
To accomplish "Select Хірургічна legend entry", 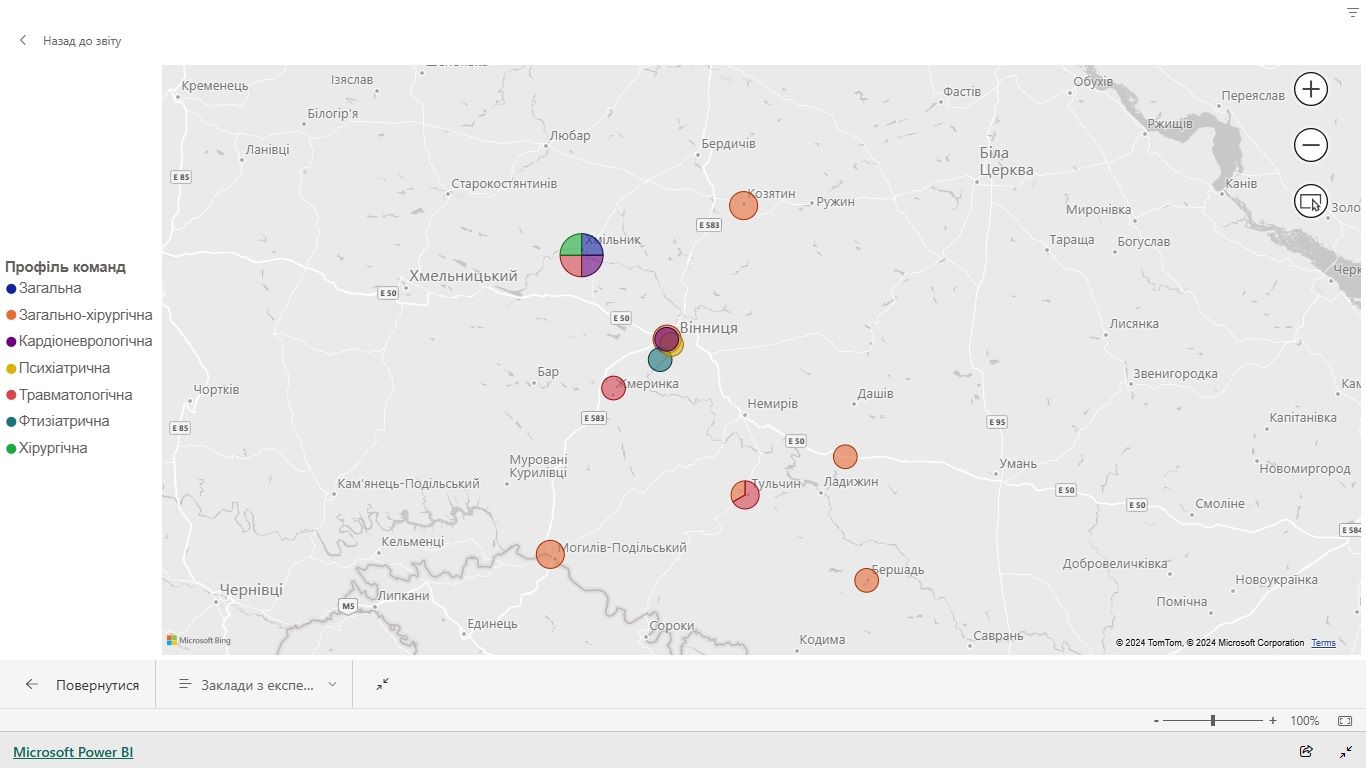I will 53,448.
